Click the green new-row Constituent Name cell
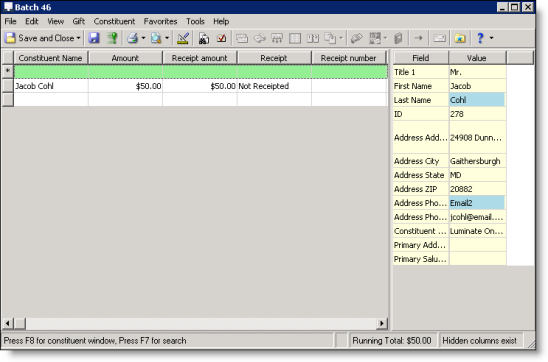This screenshot has height=362, width=548. [51, 72]
